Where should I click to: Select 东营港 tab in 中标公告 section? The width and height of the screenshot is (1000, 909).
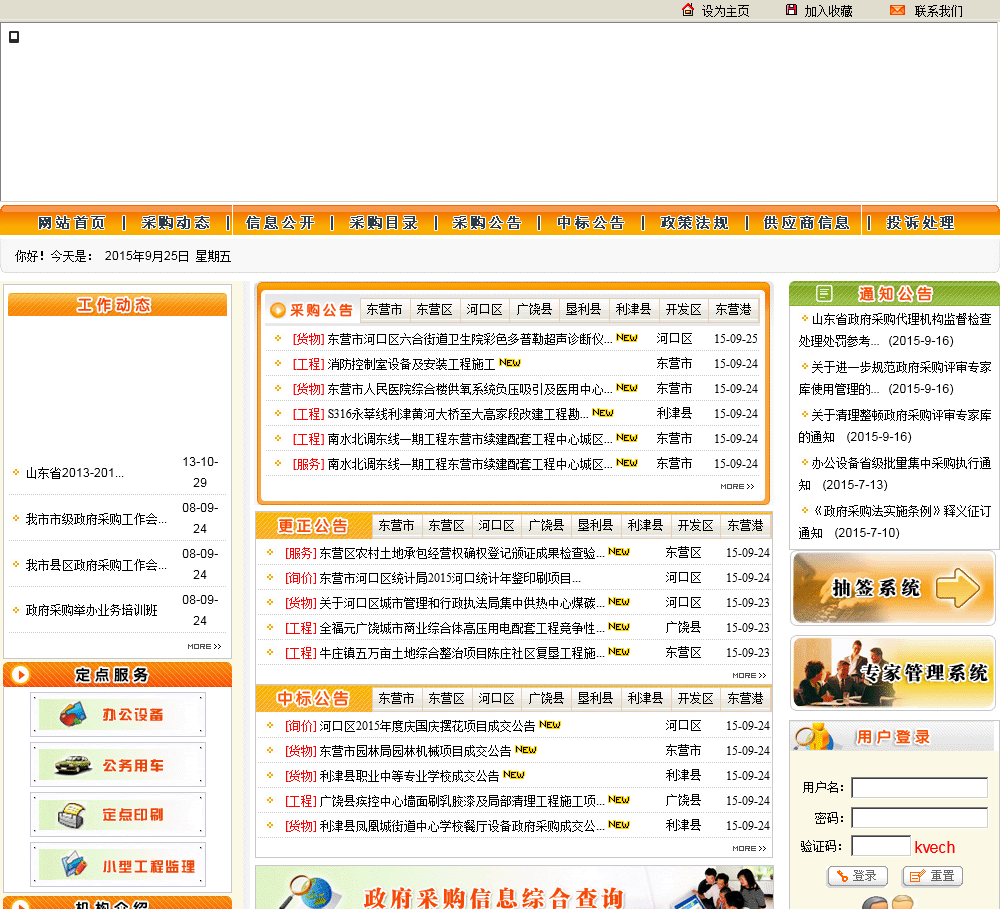click(745, 698)
